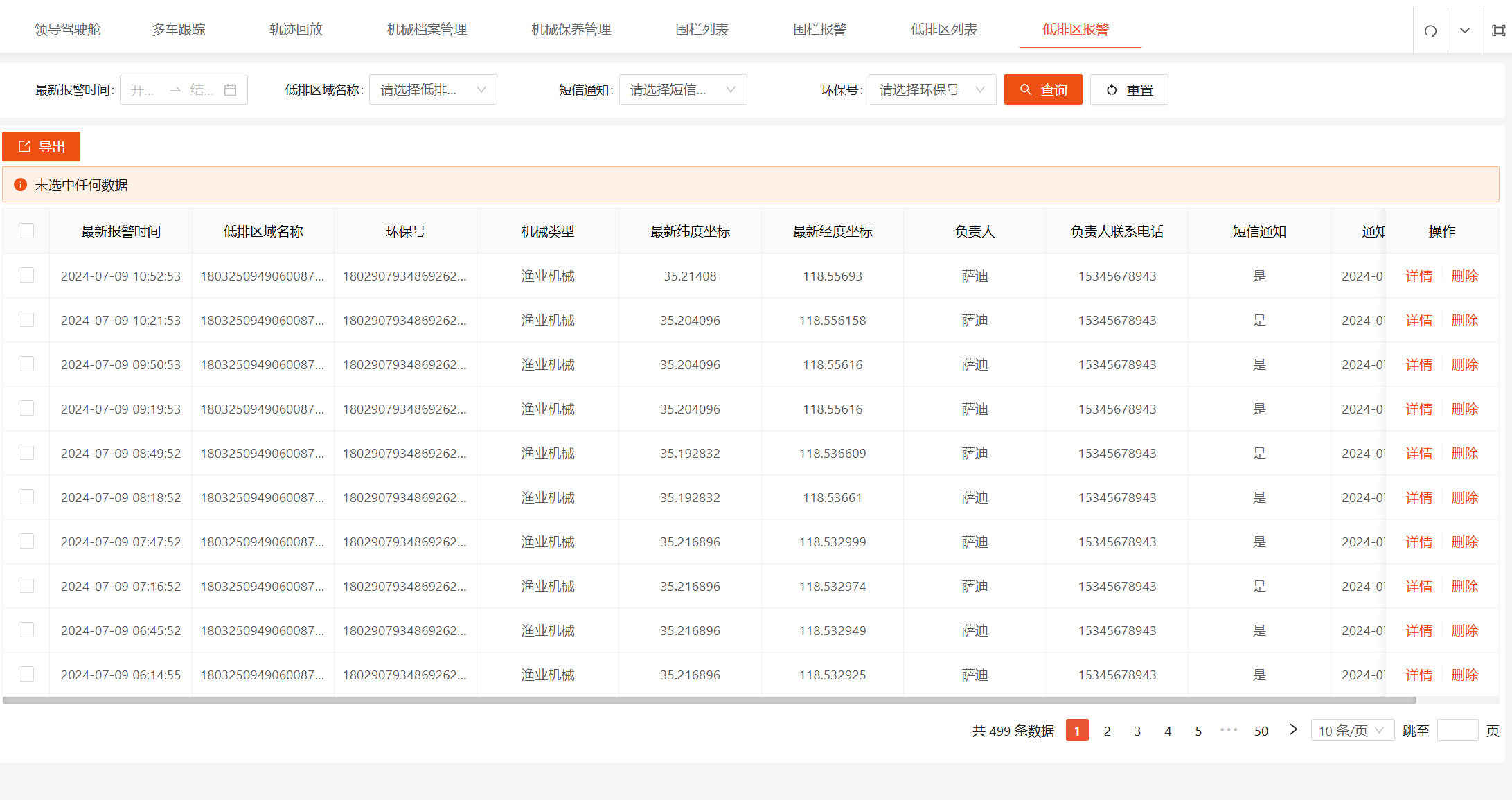Click current page 1 button

point(1077,730)
